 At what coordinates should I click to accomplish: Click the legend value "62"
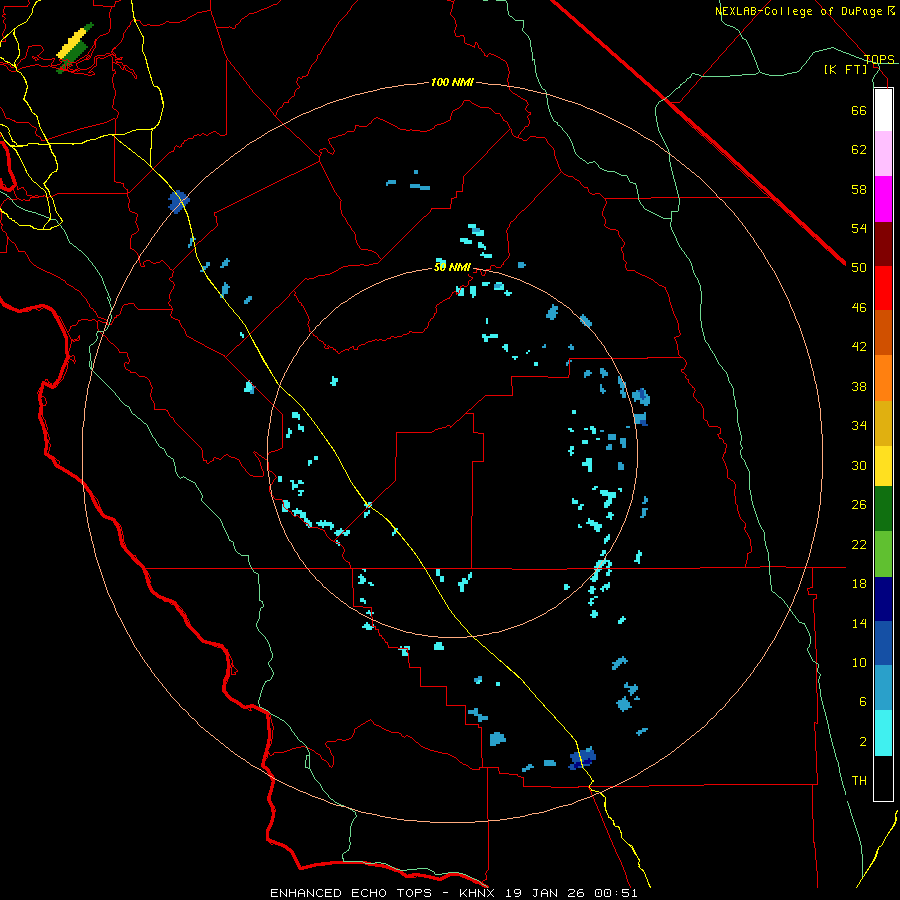click(x=859, y=150)
